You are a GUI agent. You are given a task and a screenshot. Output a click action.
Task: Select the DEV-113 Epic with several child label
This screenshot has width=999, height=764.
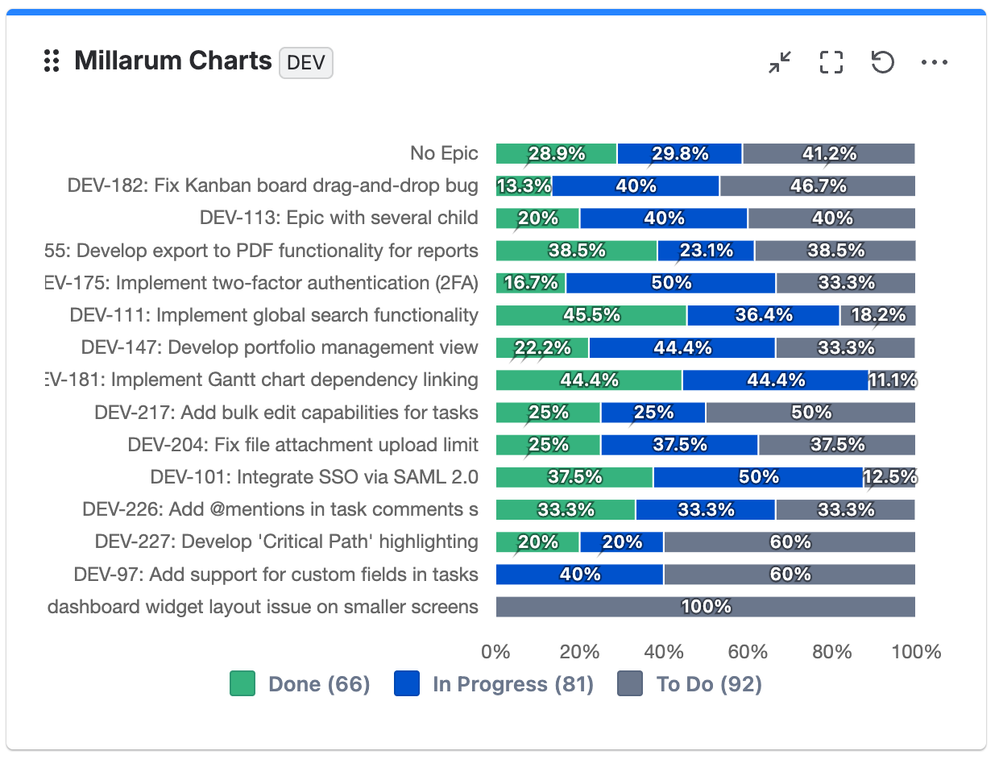pyautogui.click(x=339, y=218)
